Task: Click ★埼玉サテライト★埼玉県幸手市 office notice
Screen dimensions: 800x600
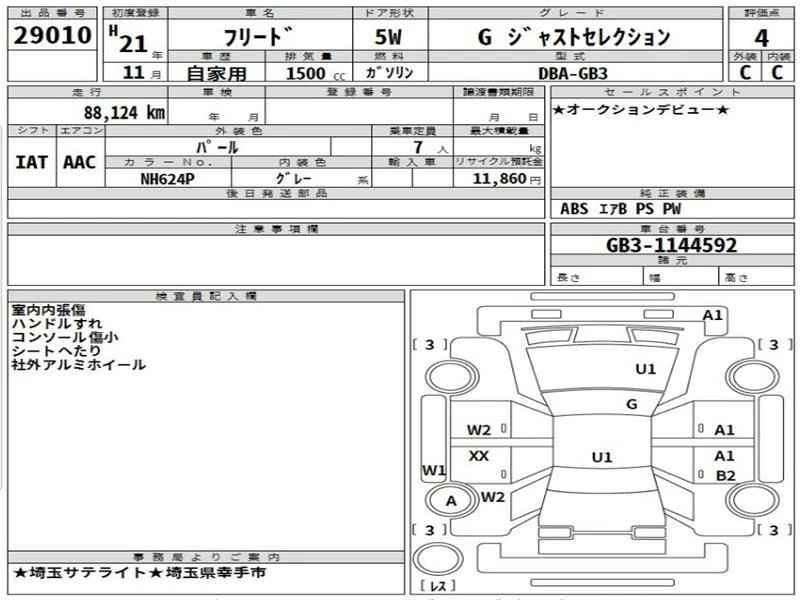Action: (x=139, y=572)
